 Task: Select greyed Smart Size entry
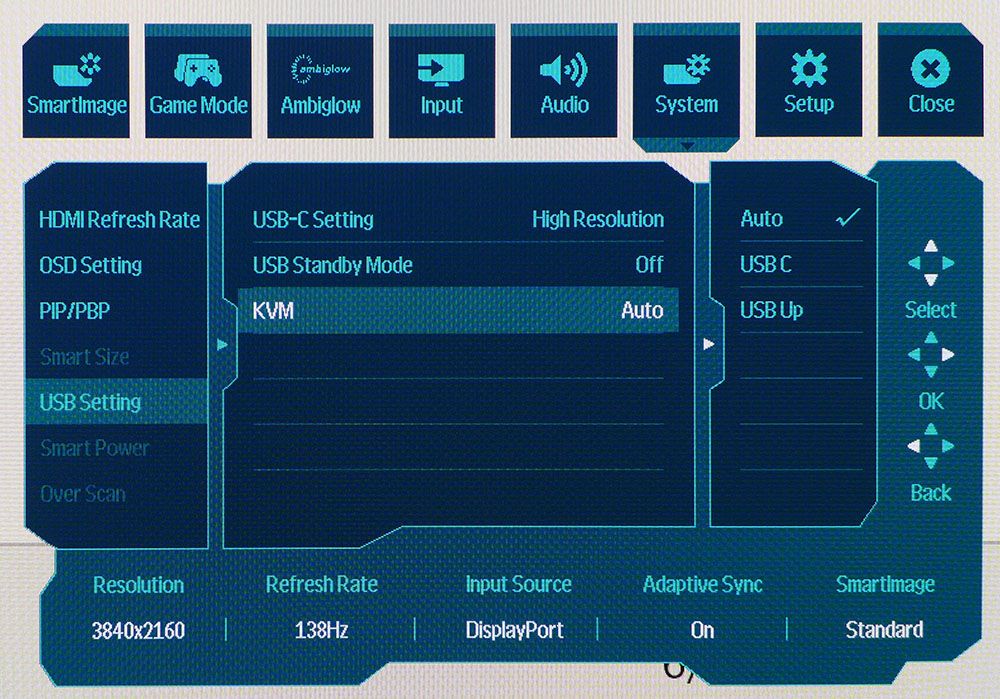tap(85, 357)
